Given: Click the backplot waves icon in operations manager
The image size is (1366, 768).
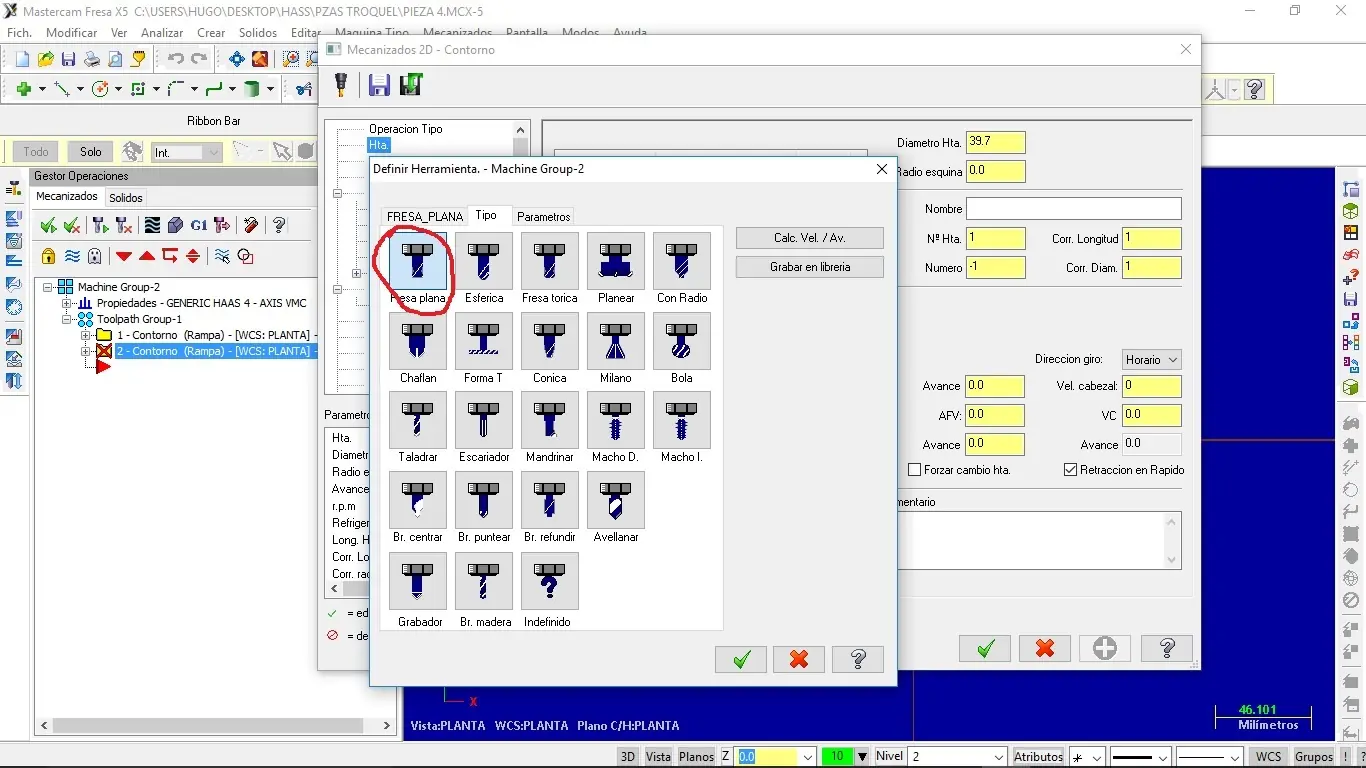Looking at the screenshot, I should click(152, 225).
